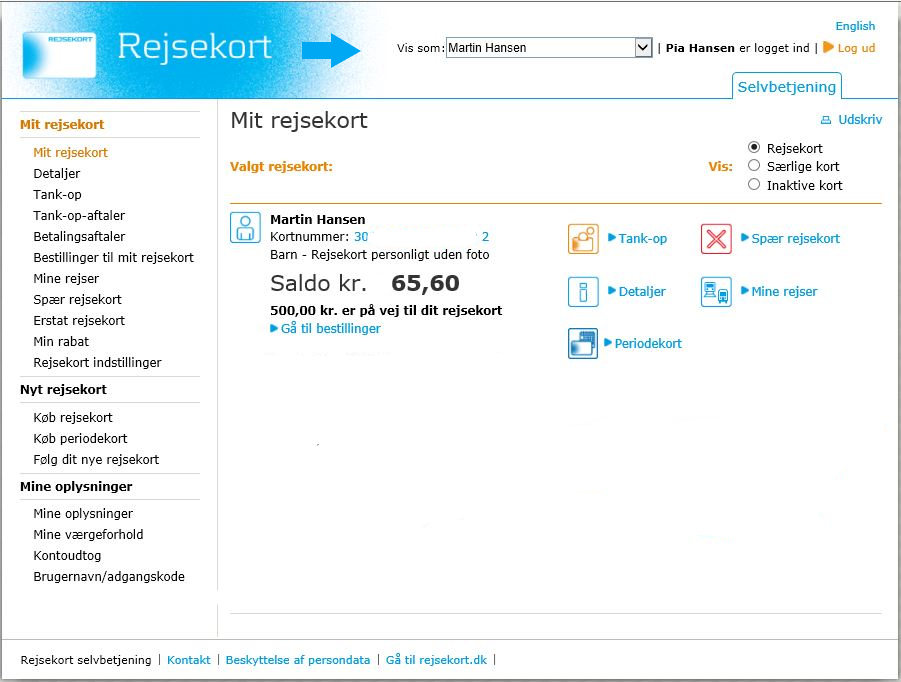The width and height of the screenshot is (901, 682).
Task: Click the orange Tank-op icon
Action: (x=583, y=239)
